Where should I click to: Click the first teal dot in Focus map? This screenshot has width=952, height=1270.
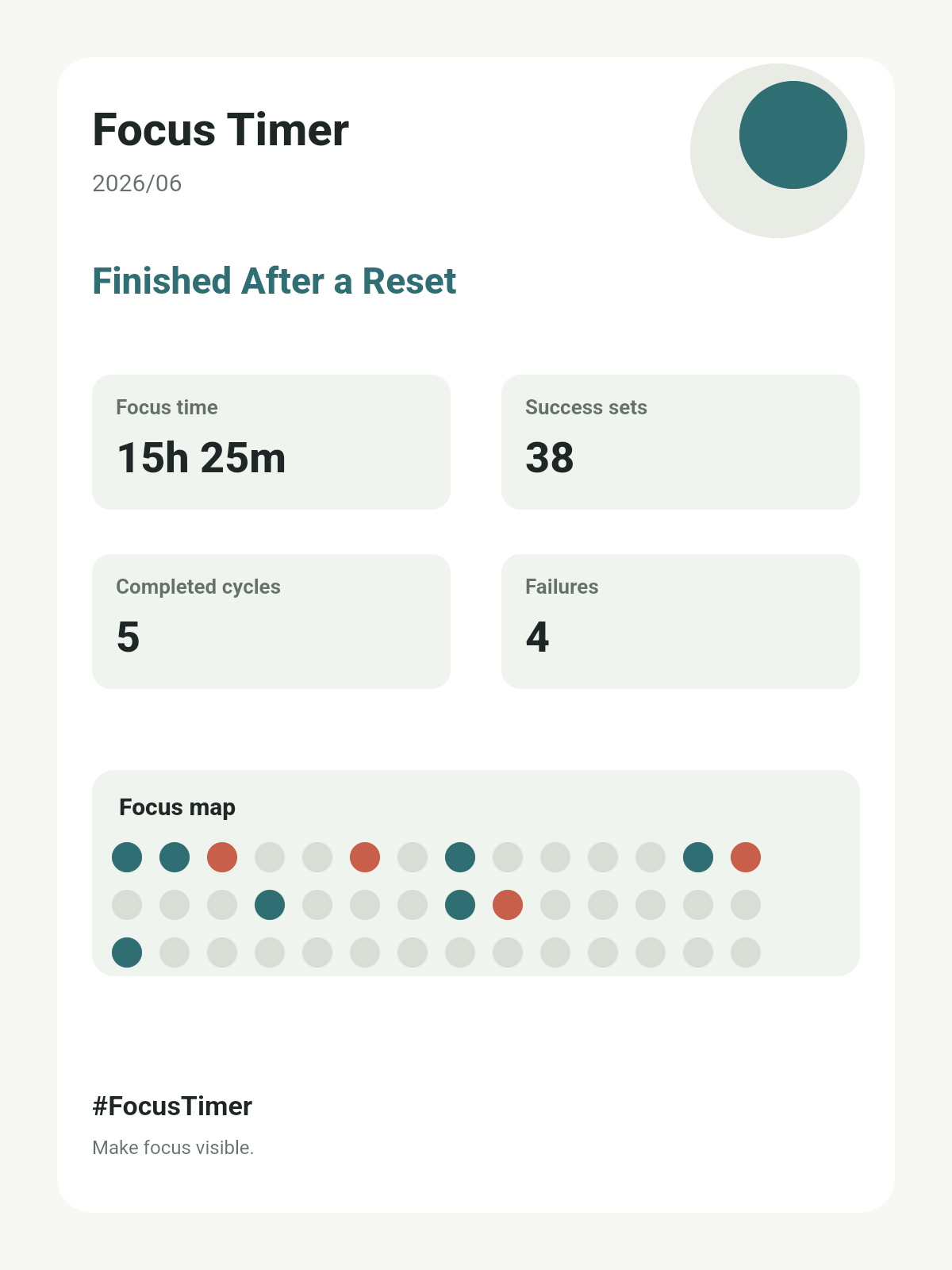(127, 857)
